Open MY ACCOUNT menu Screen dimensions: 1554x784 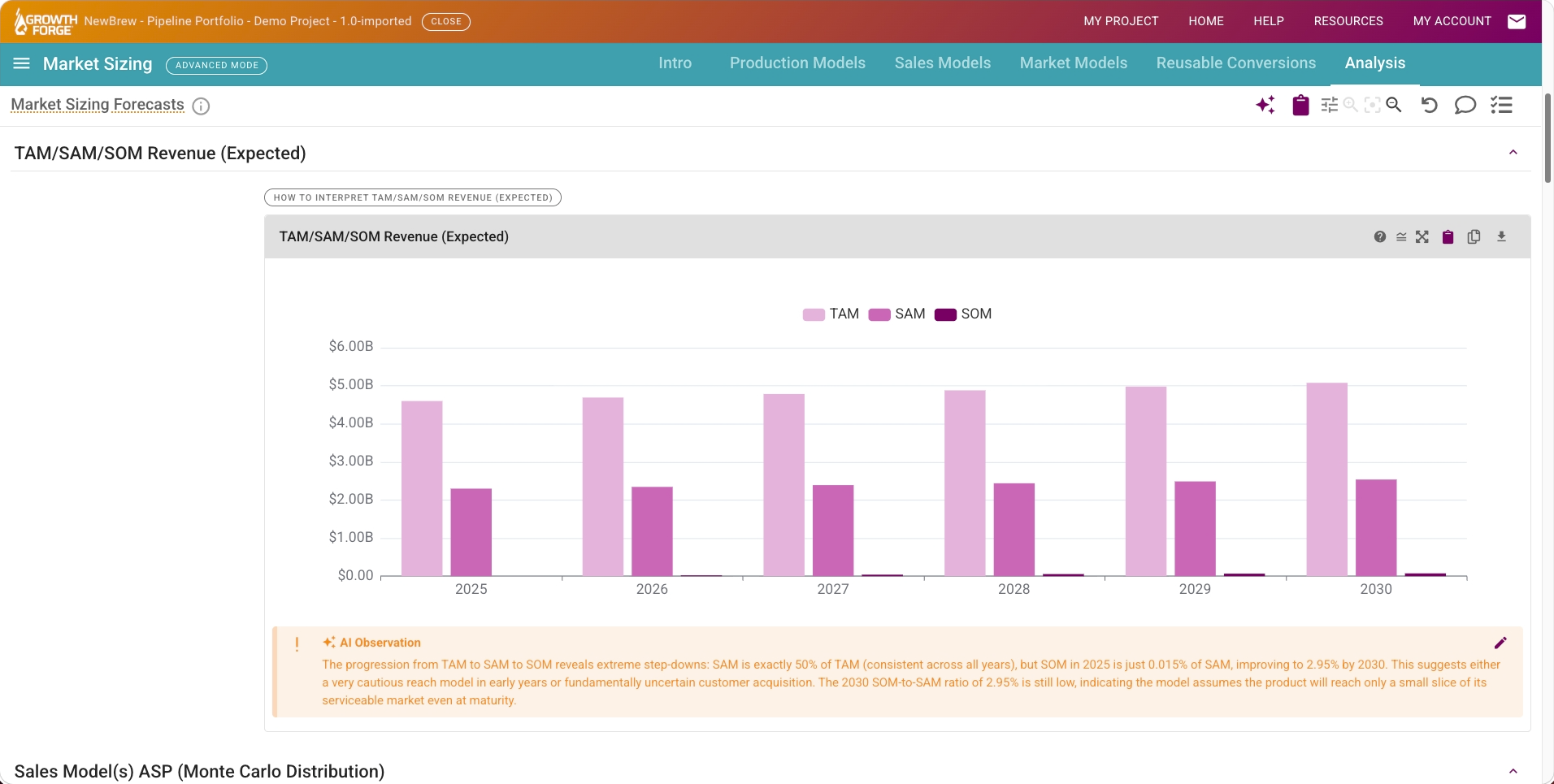[x=1452, y=21]
